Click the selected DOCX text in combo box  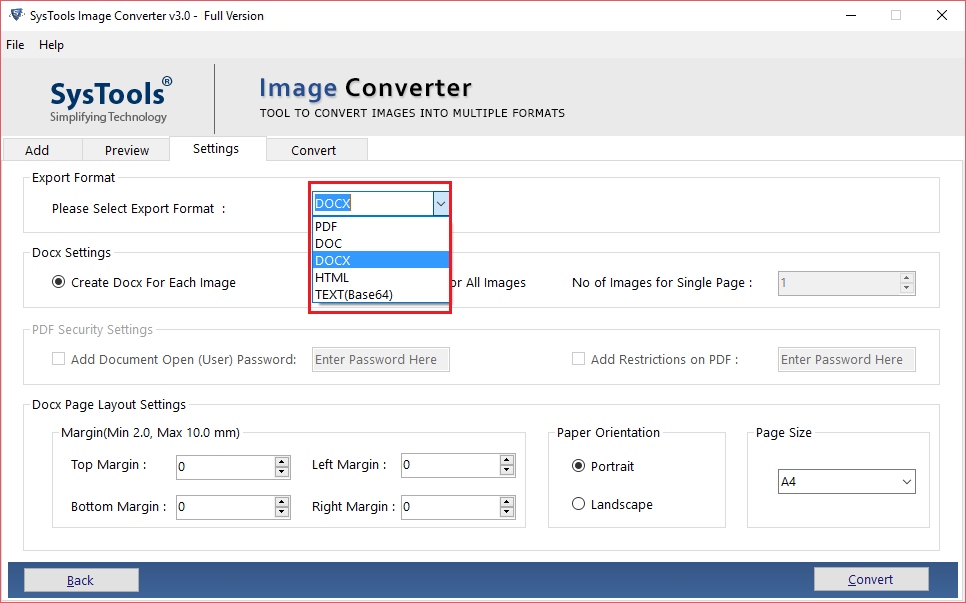333,203
